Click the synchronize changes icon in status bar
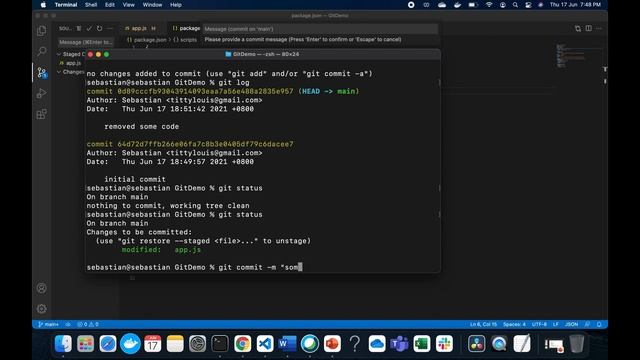The width and height of the screenshot is (640, 360). [x=68, y=324]
